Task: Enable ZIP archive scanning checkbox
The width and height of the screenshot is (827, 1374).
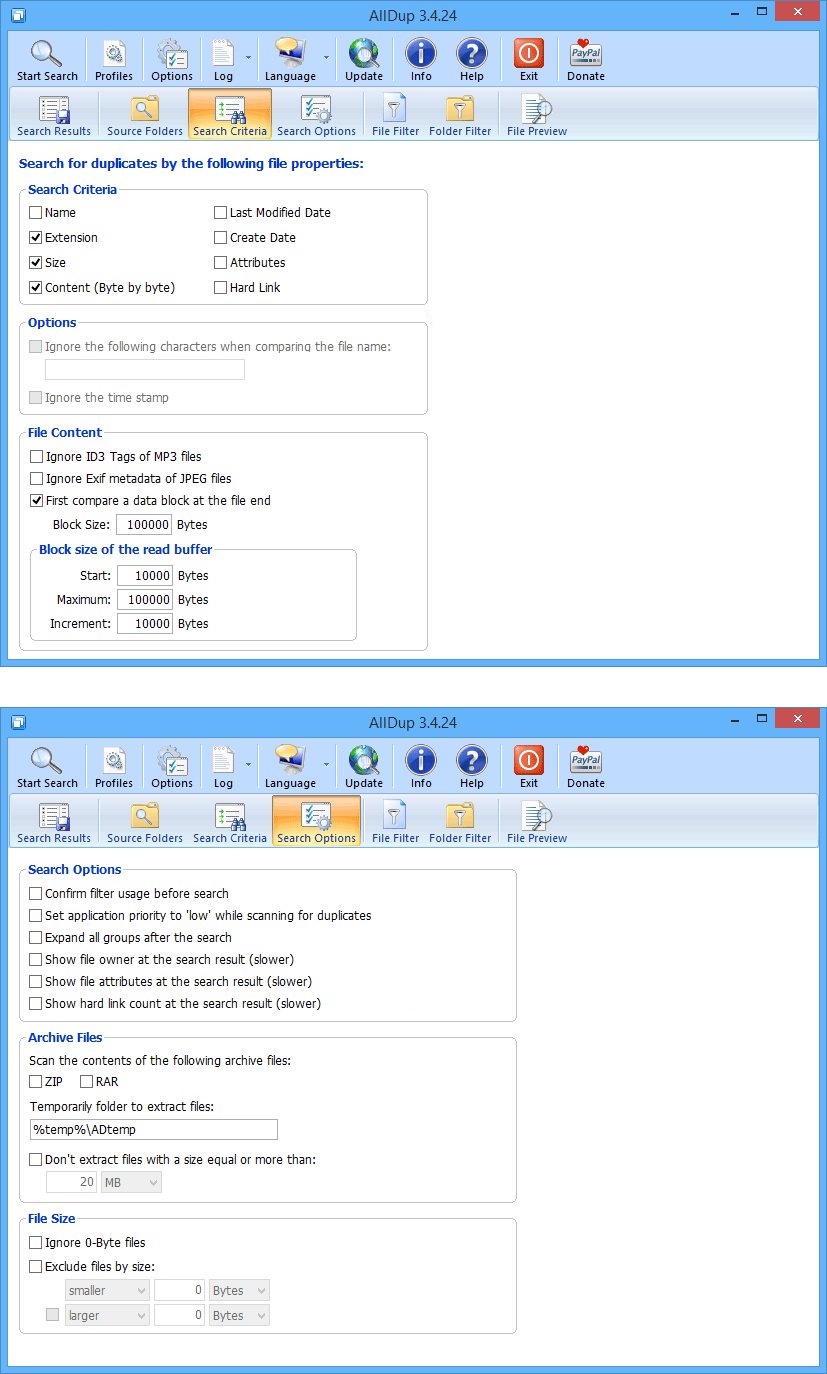Action: [x=37, y=1082]
